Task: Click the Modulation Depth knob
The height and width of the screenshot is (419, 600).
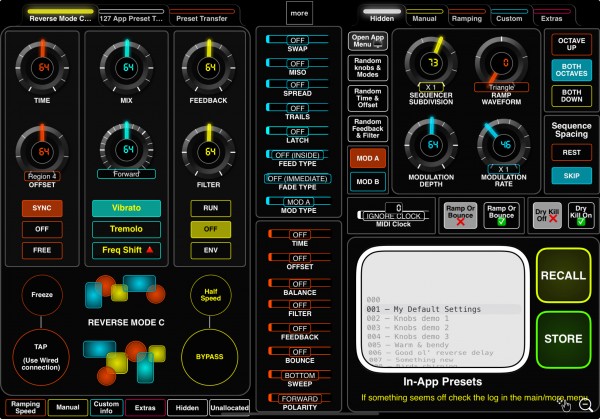Action: coord(431,145)
